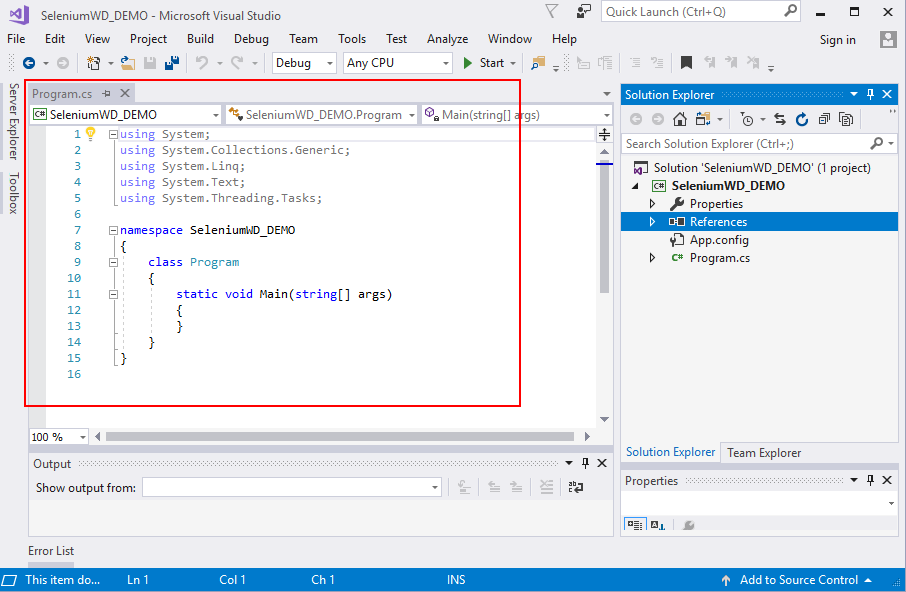Close the Output panel
The height and width of the screenshot is (592, 906).
click(602, 463)
